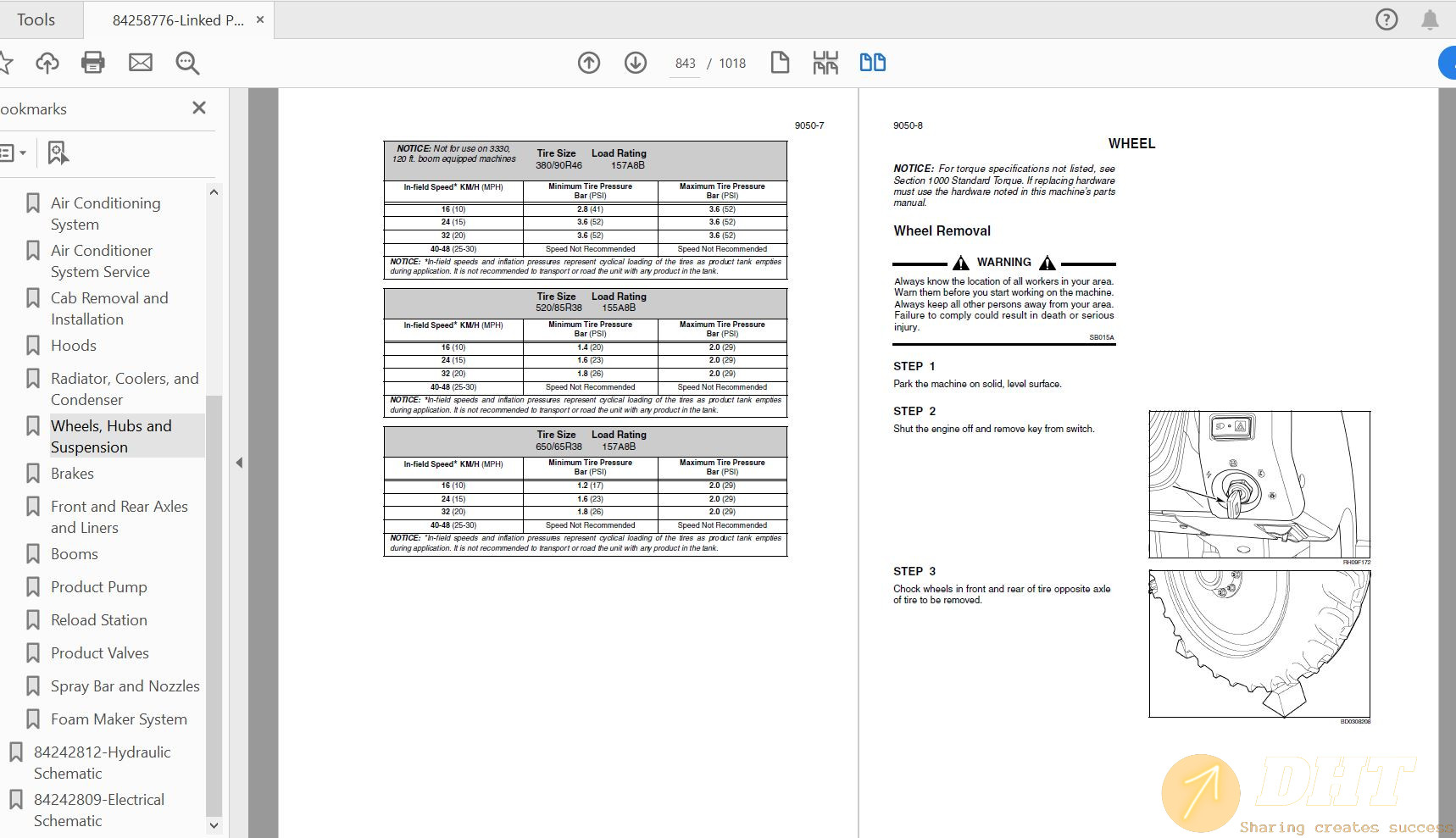1456x838 pixels.
Task: Jump to the Booms bookmark
Action: tap(75, 554)
